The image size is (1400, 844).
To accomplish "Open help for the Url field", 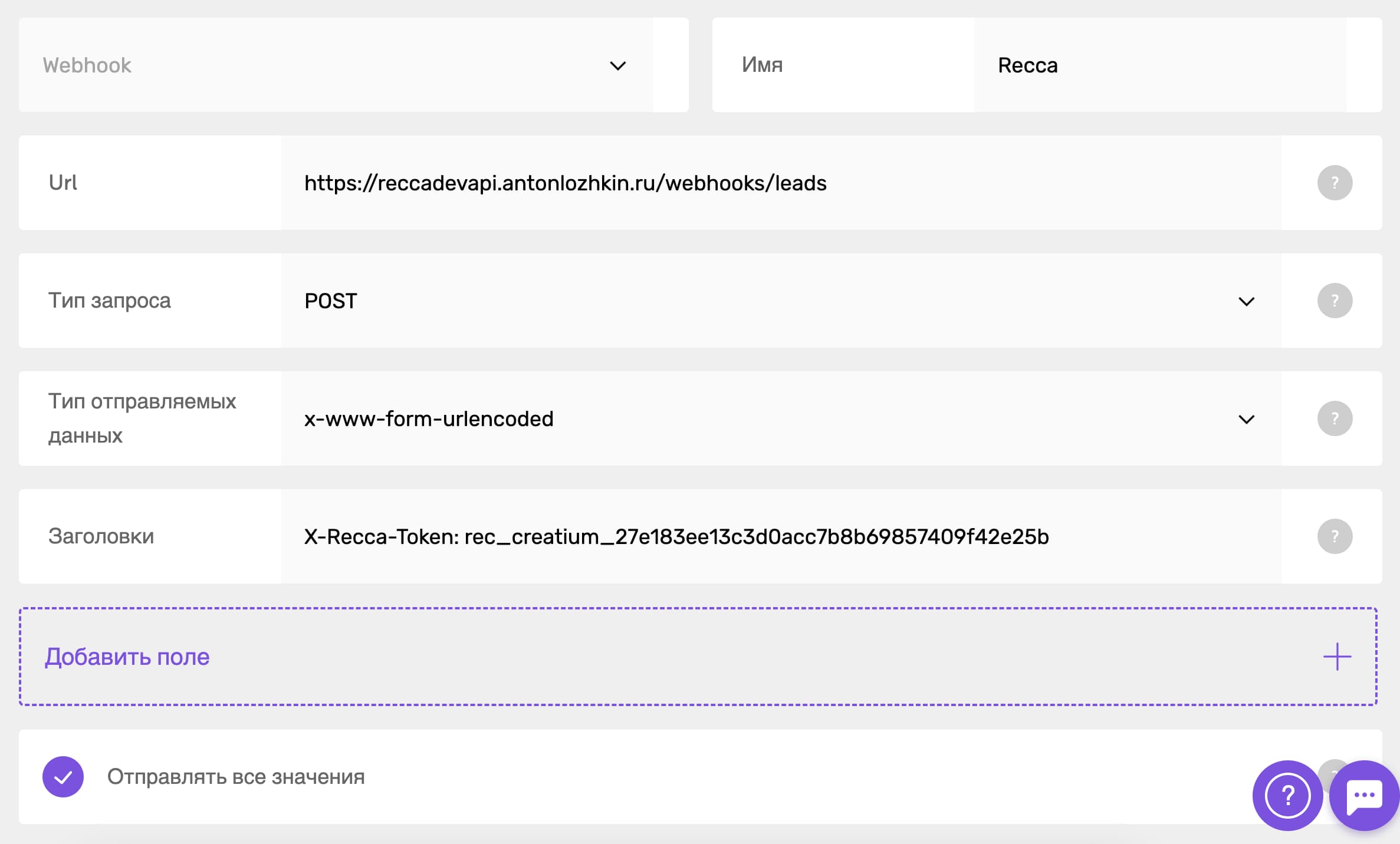I will 1335,182.
